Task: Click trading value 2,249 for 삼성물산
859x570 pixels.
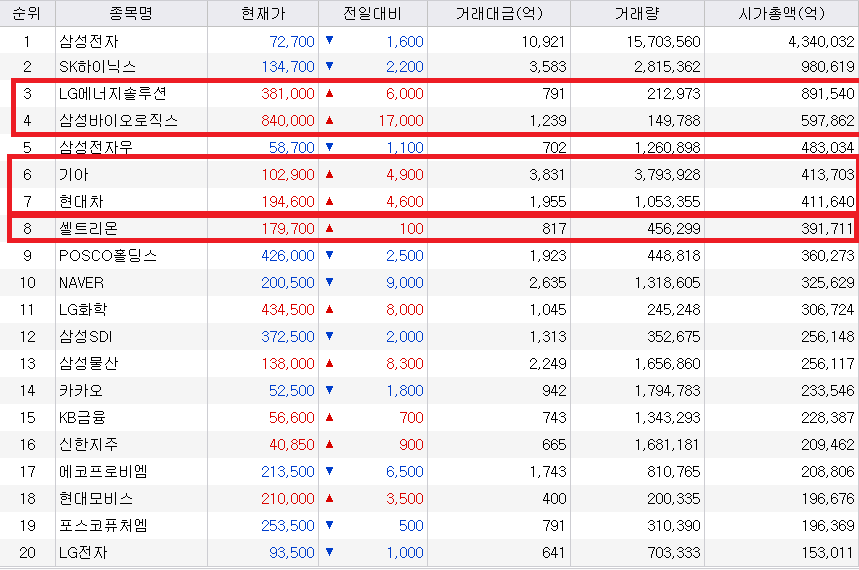Action: (548, 364)
